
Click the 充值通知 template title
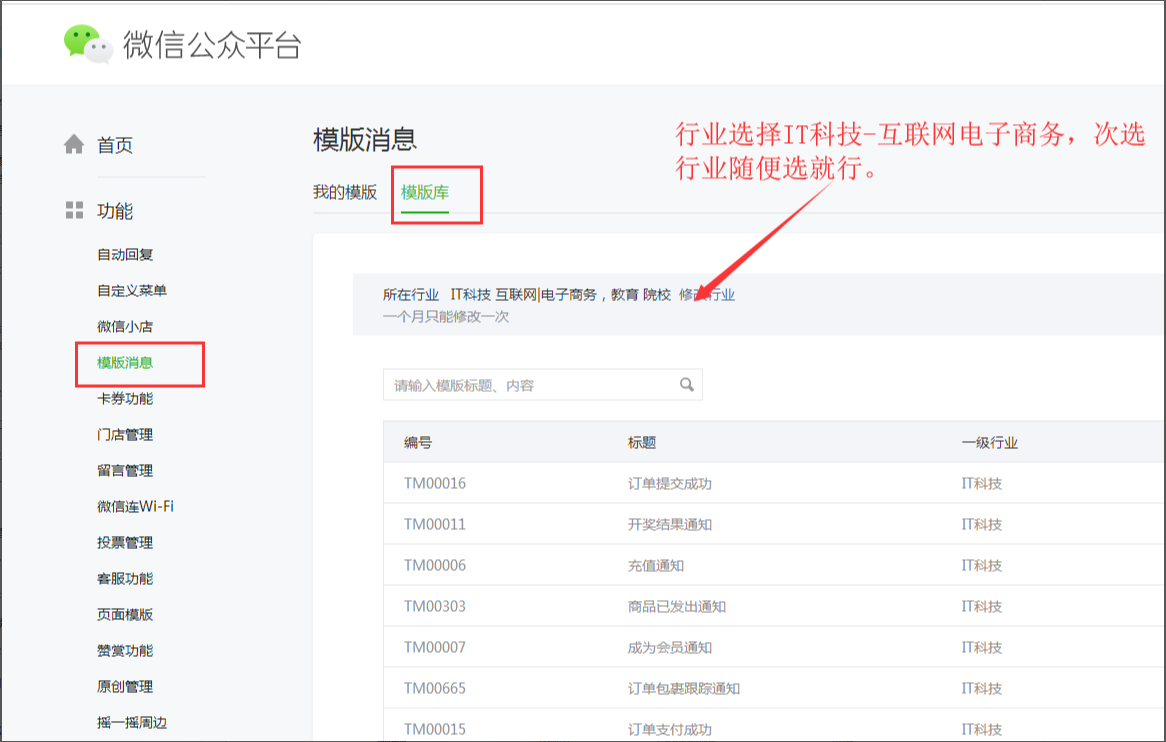(x=656, y=565)
